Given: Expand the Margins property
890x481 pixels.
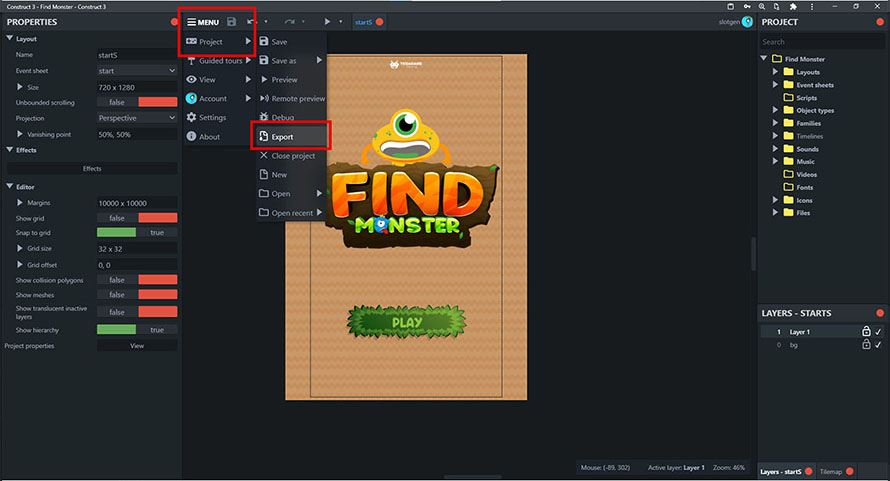Looking at the screenshot, I should point(20,202).
